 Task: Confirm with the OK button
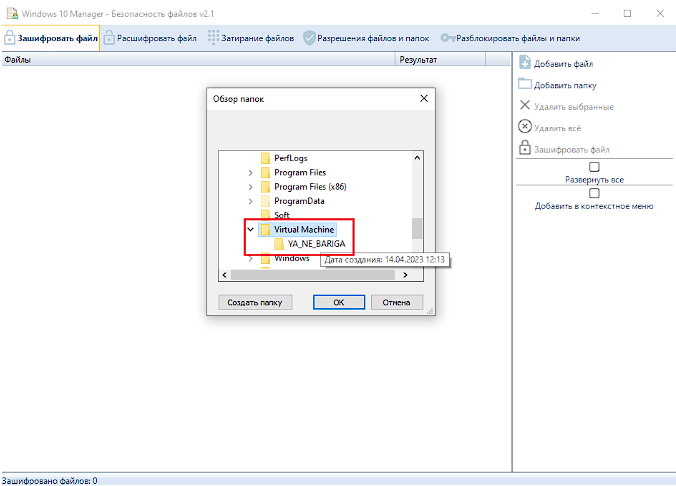pos(339,302)
